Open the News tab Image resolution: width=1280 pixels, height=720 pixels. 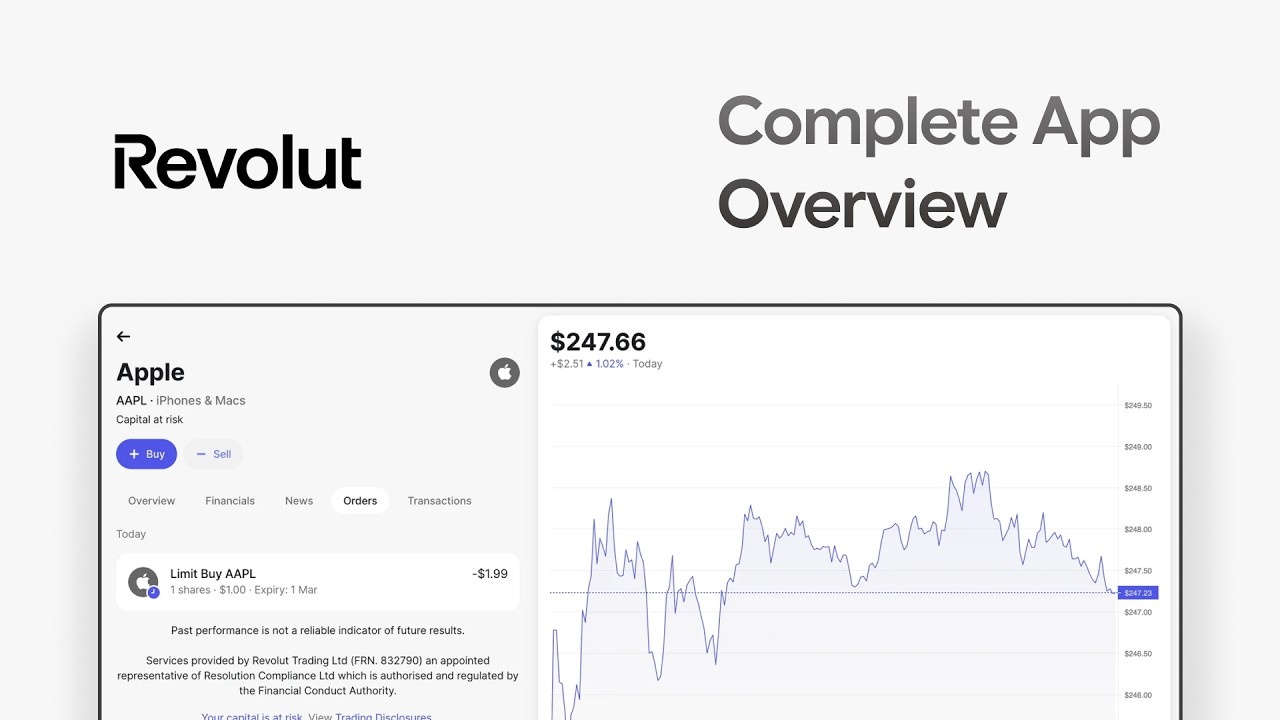point(299,501)
